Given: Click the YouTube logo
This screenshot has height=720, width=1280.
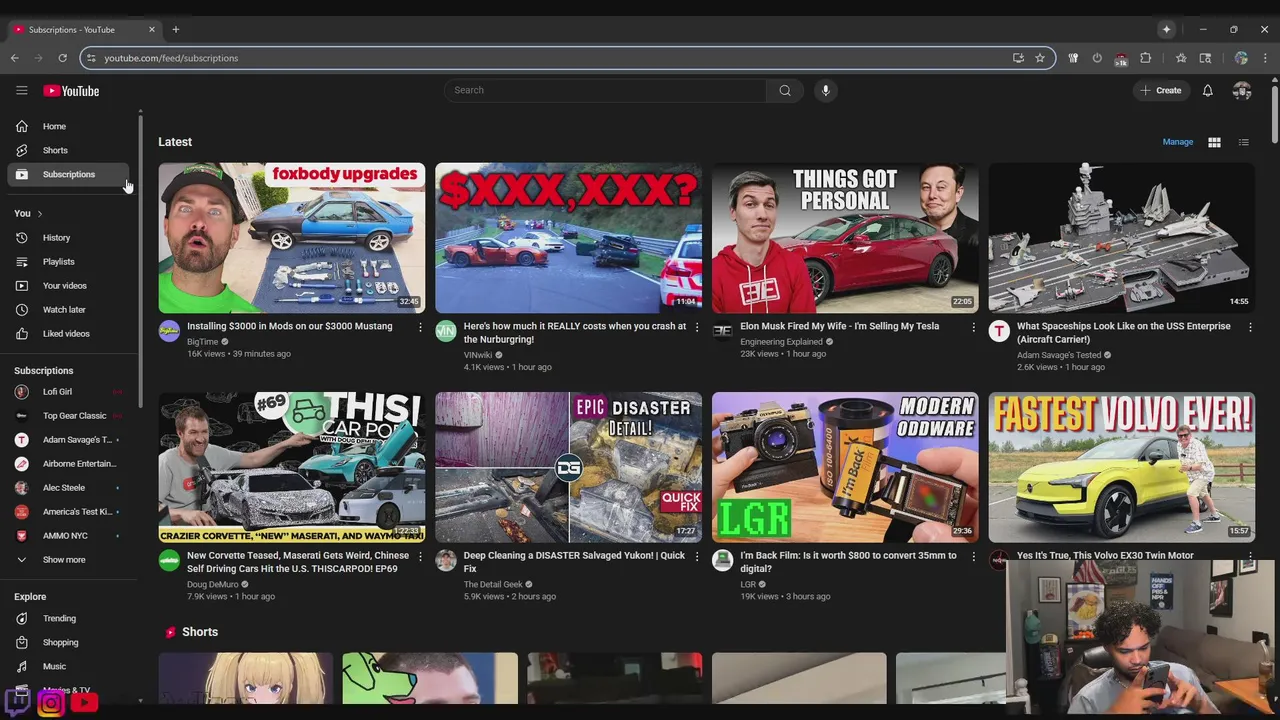Looking at the screenshot, I should 71,91.
